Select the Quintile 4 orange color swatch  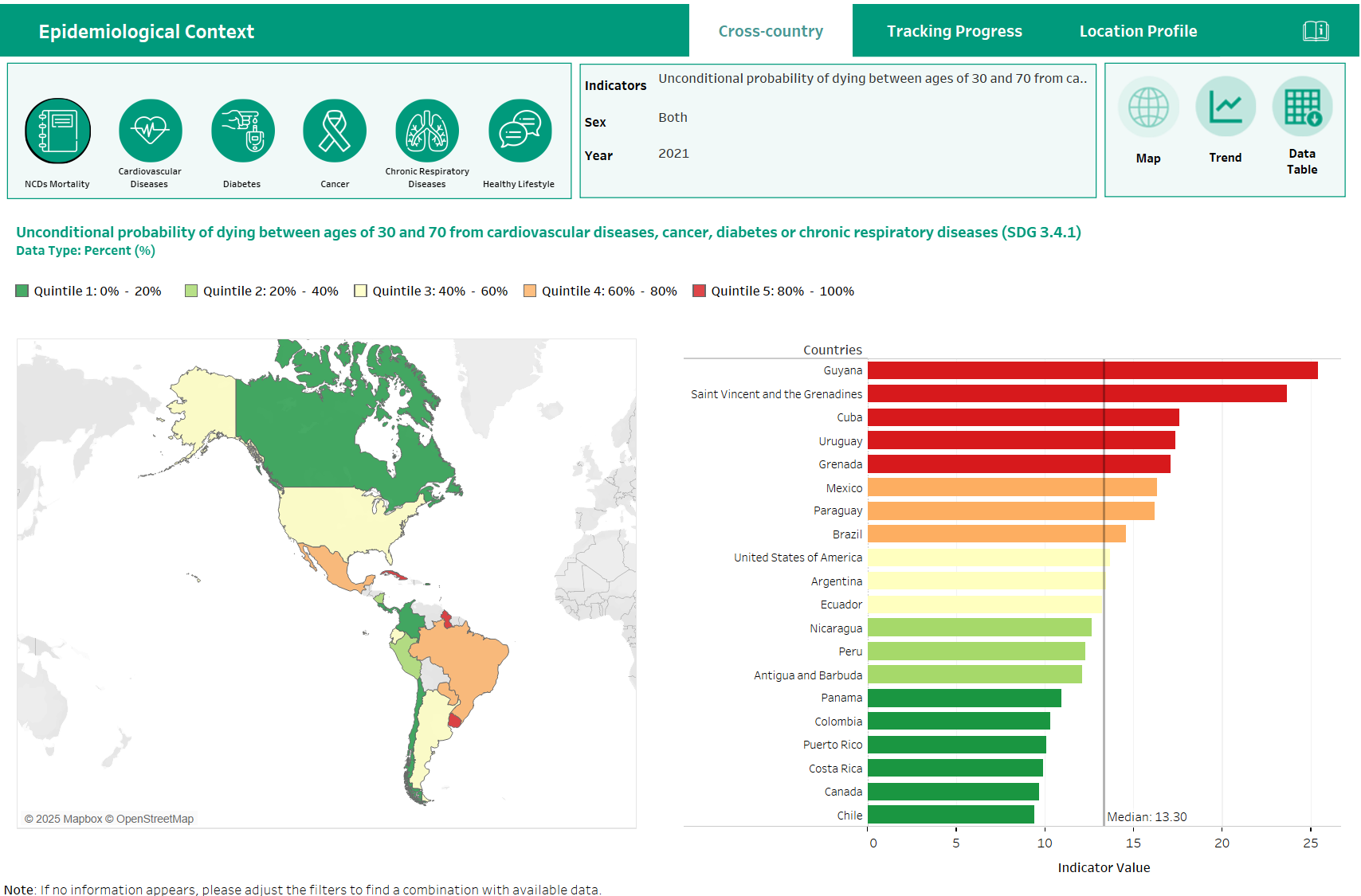click(x=529, y=290)
